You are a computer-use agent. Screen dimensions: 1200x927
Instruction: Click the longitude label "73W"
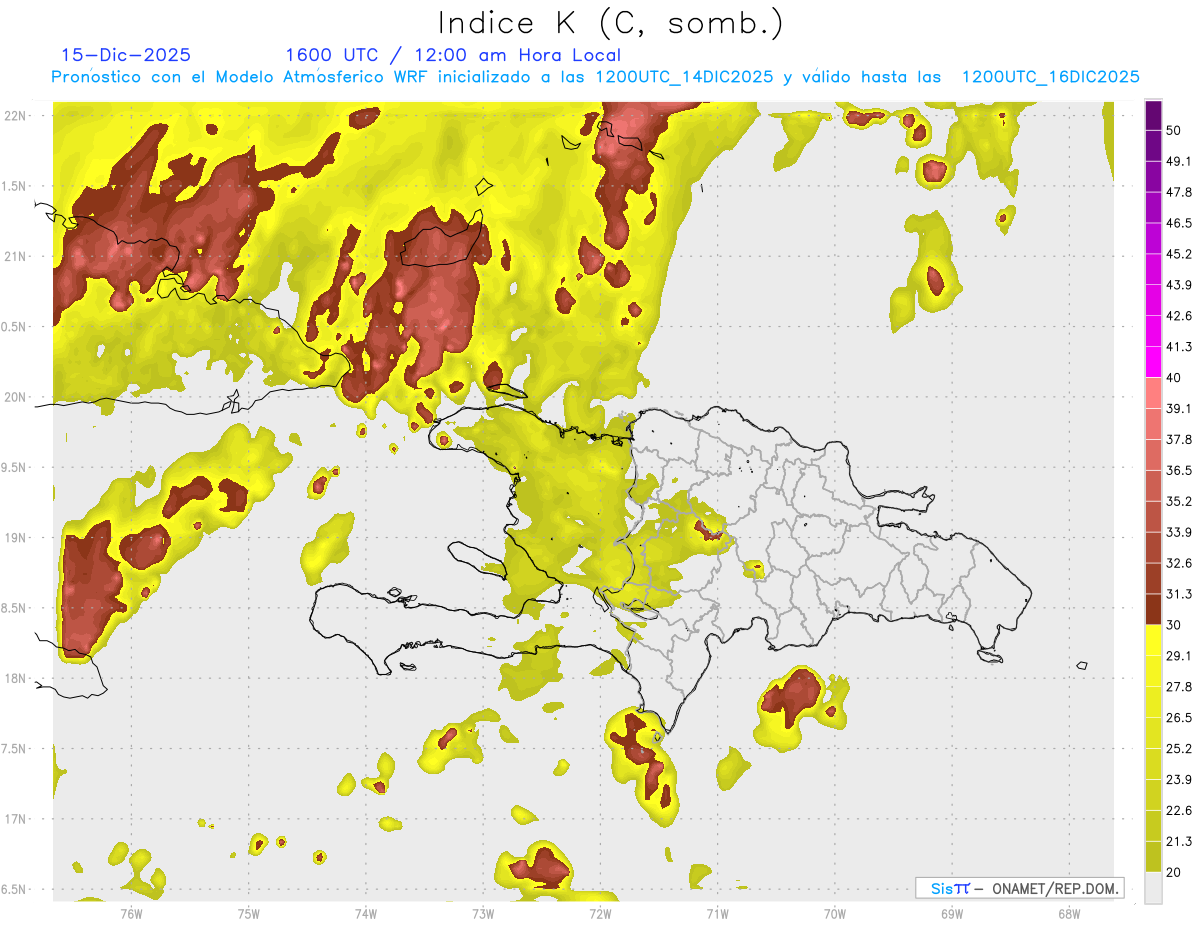(x=483, y=913)
